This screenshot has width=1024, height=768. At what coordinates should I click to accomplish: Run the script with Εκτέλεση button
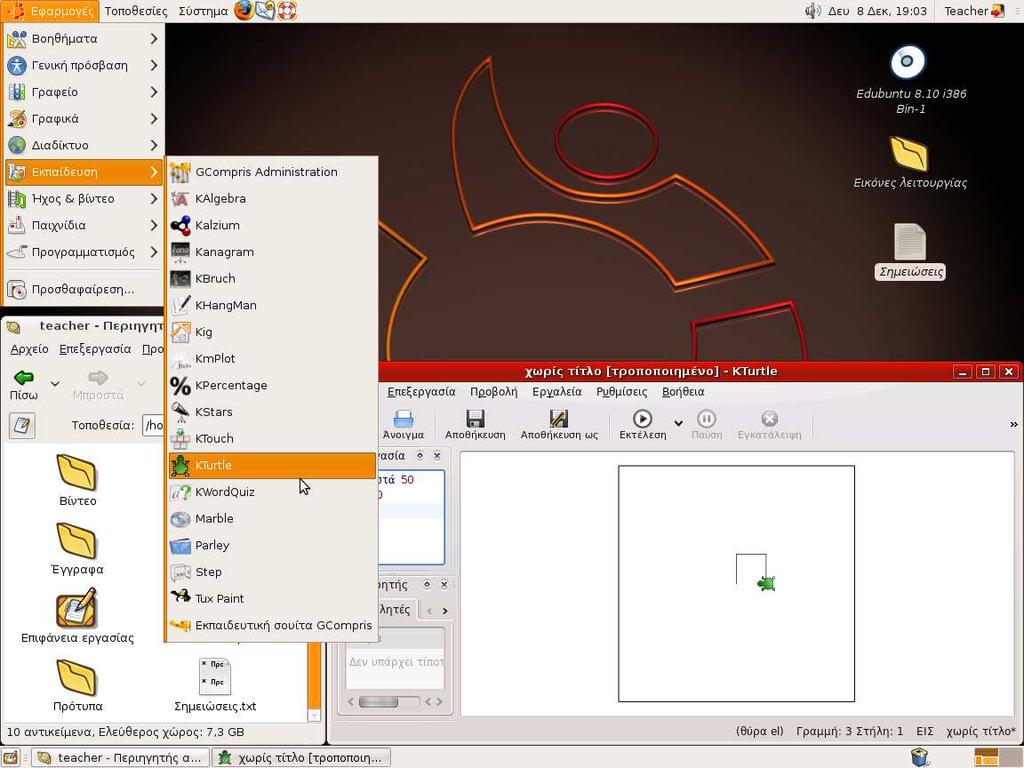coord(643,424)
